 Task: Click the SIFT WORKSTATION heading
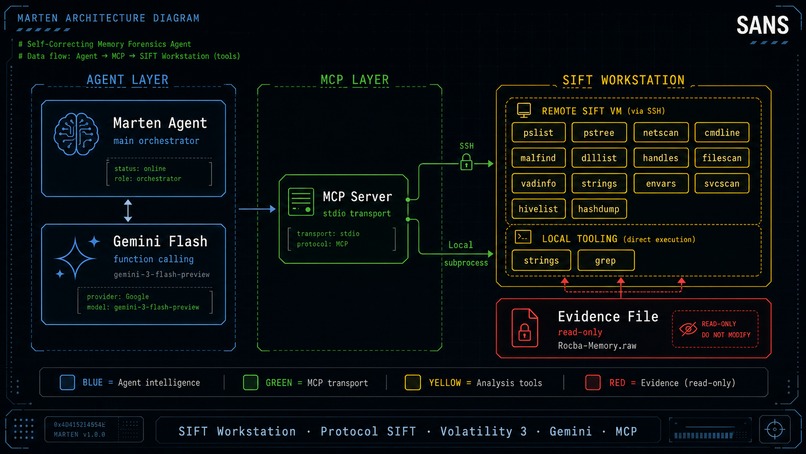(x=623, y=80)
